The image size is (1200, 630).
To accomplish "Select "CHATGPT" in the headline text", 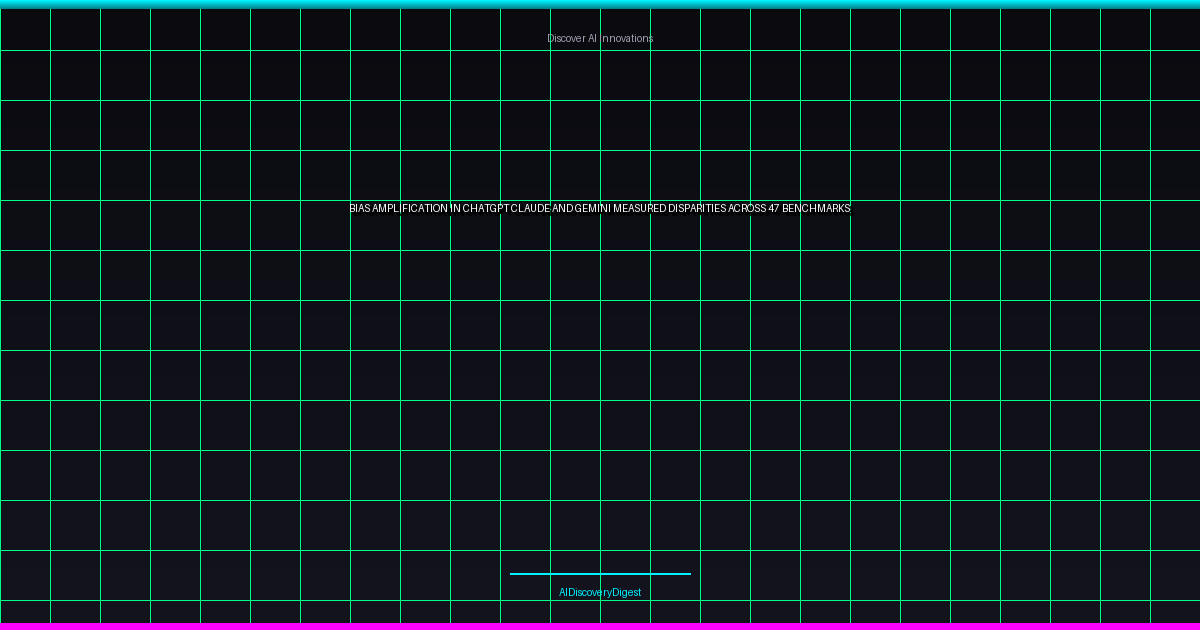I will point(485,208).
